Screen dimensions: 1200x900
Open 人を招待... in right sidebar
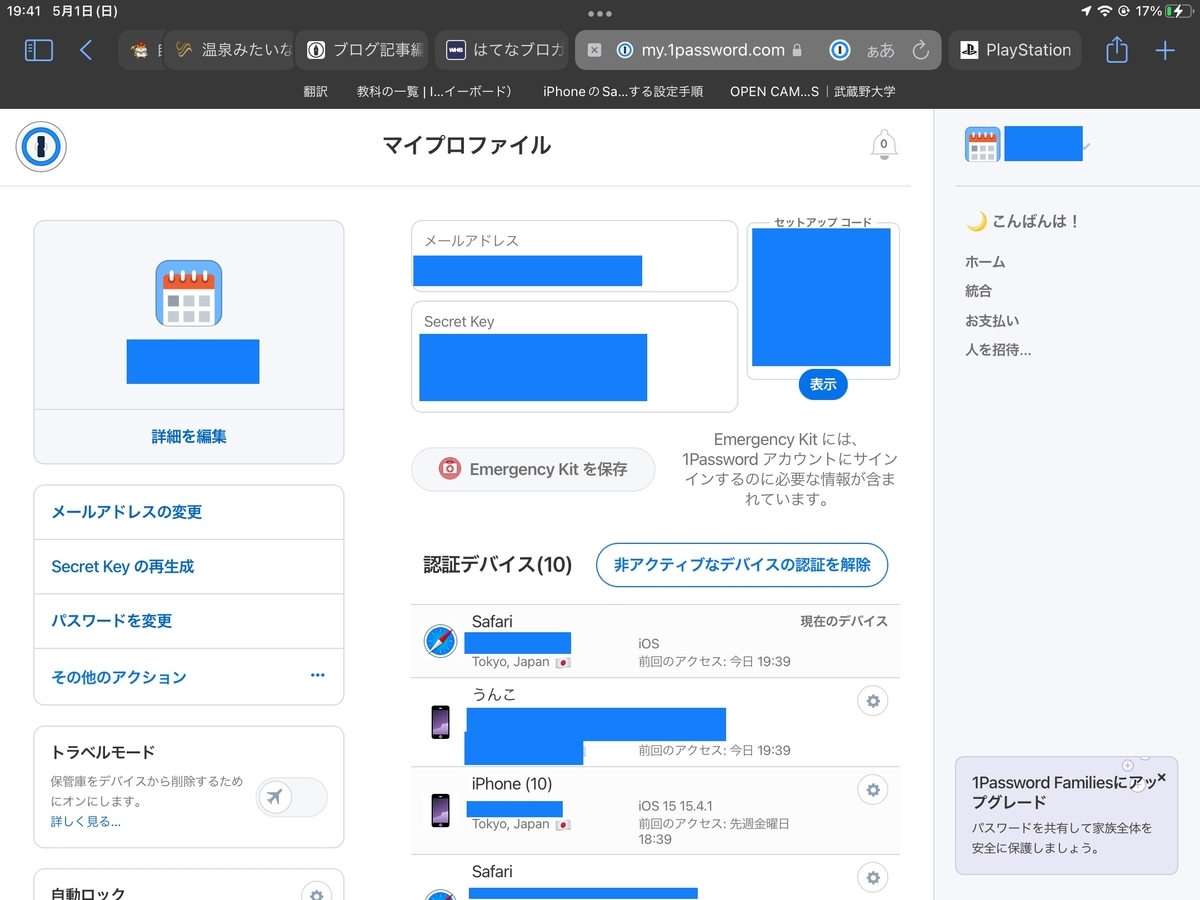997,350
